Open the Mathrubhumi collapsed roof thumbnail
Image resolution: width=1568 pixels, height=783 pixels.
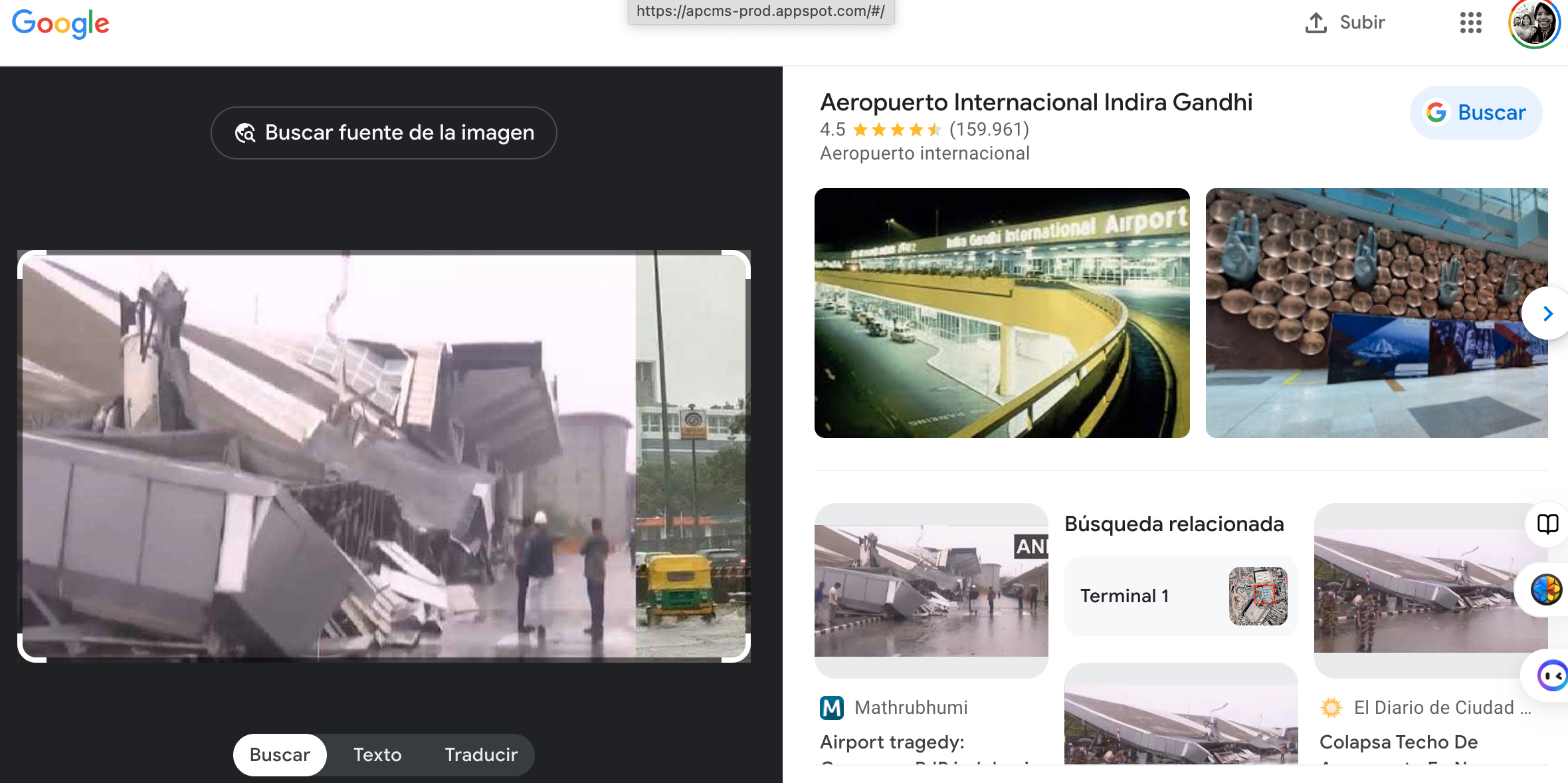click(931, 590)
